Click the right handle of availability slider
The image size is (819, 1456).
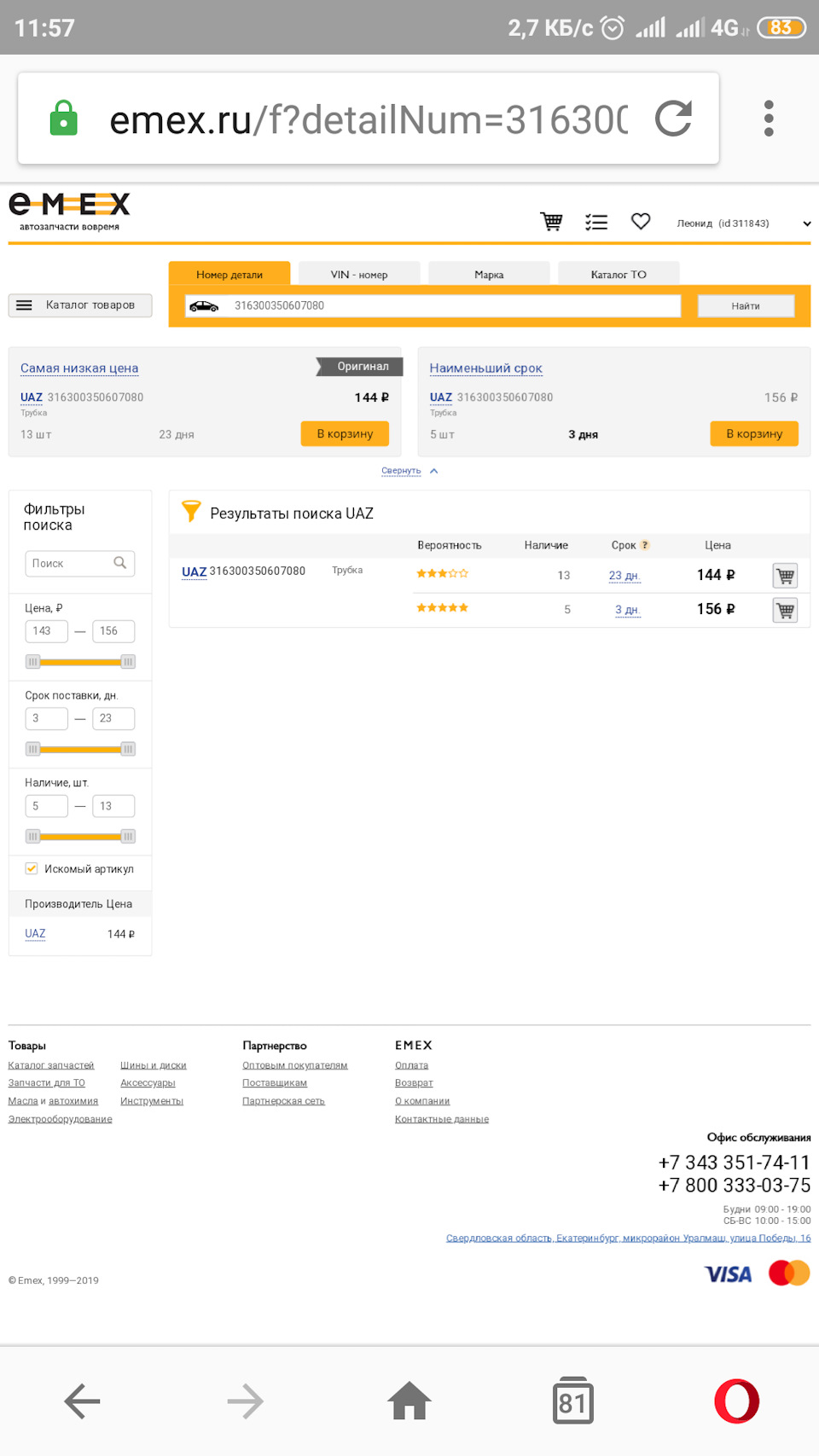128,837
